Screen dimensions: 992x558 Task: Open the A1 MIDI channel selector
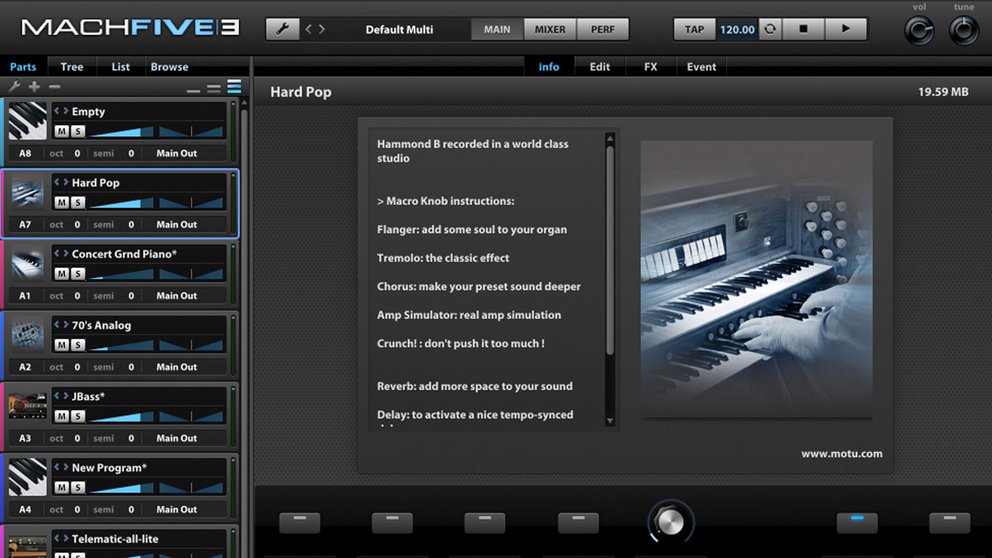click(25, 296)
